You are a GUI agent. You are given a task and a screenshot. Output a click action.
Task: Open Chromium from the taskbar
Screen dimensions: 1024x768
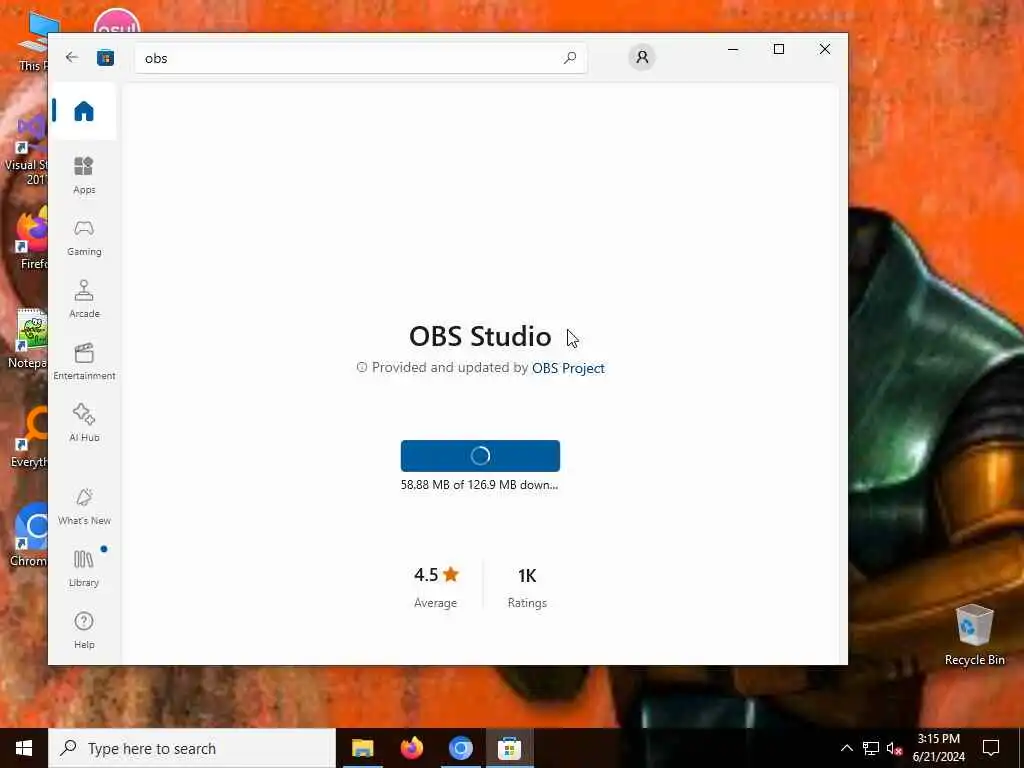tap(460, 748)
